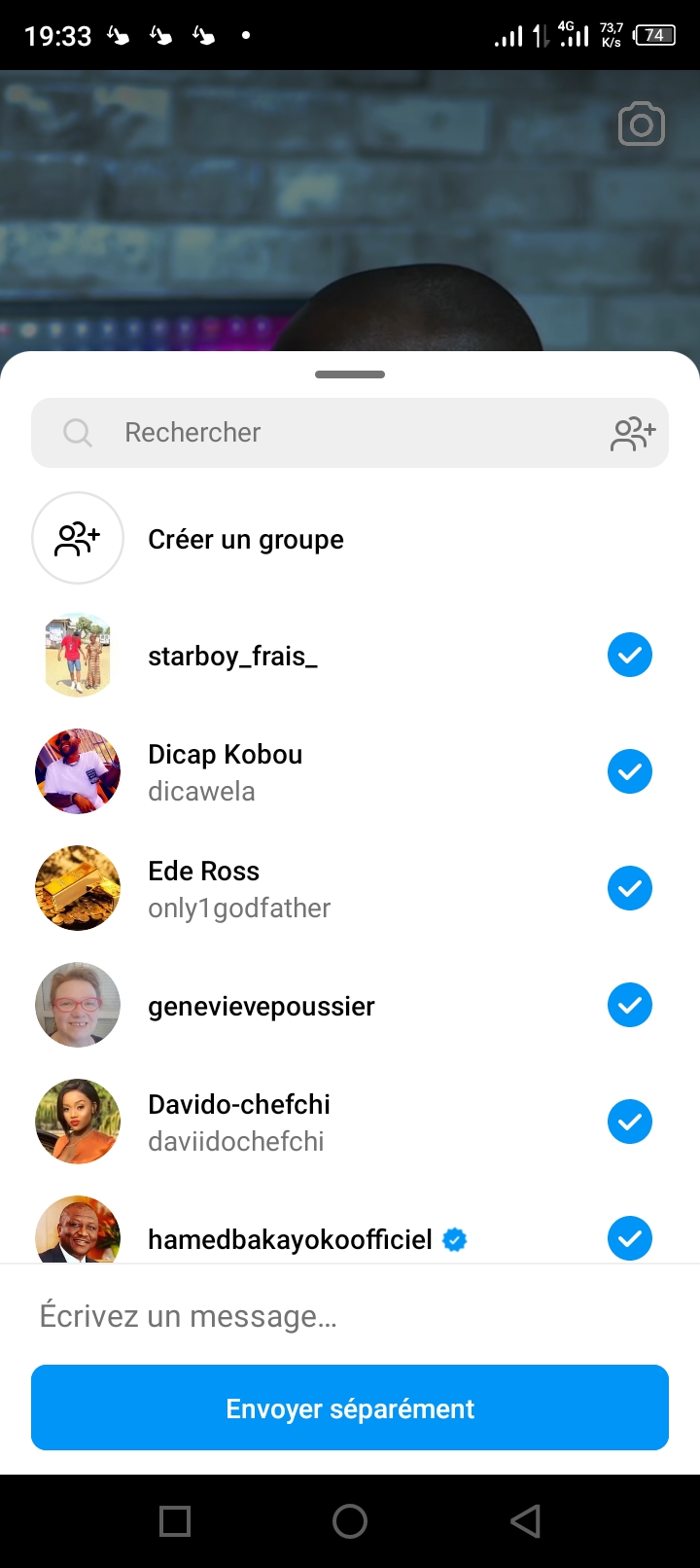Uncheck Davido-chefchi recipient

(629, 1123)
